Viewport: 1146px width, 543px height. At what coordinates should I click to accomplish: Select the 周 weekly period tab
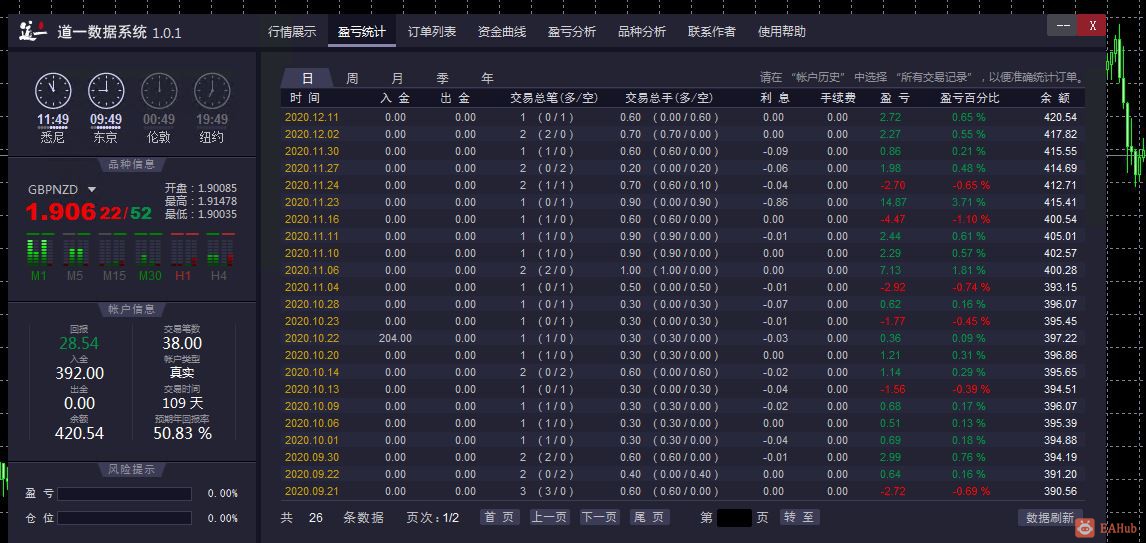click(x=352, y=78)
